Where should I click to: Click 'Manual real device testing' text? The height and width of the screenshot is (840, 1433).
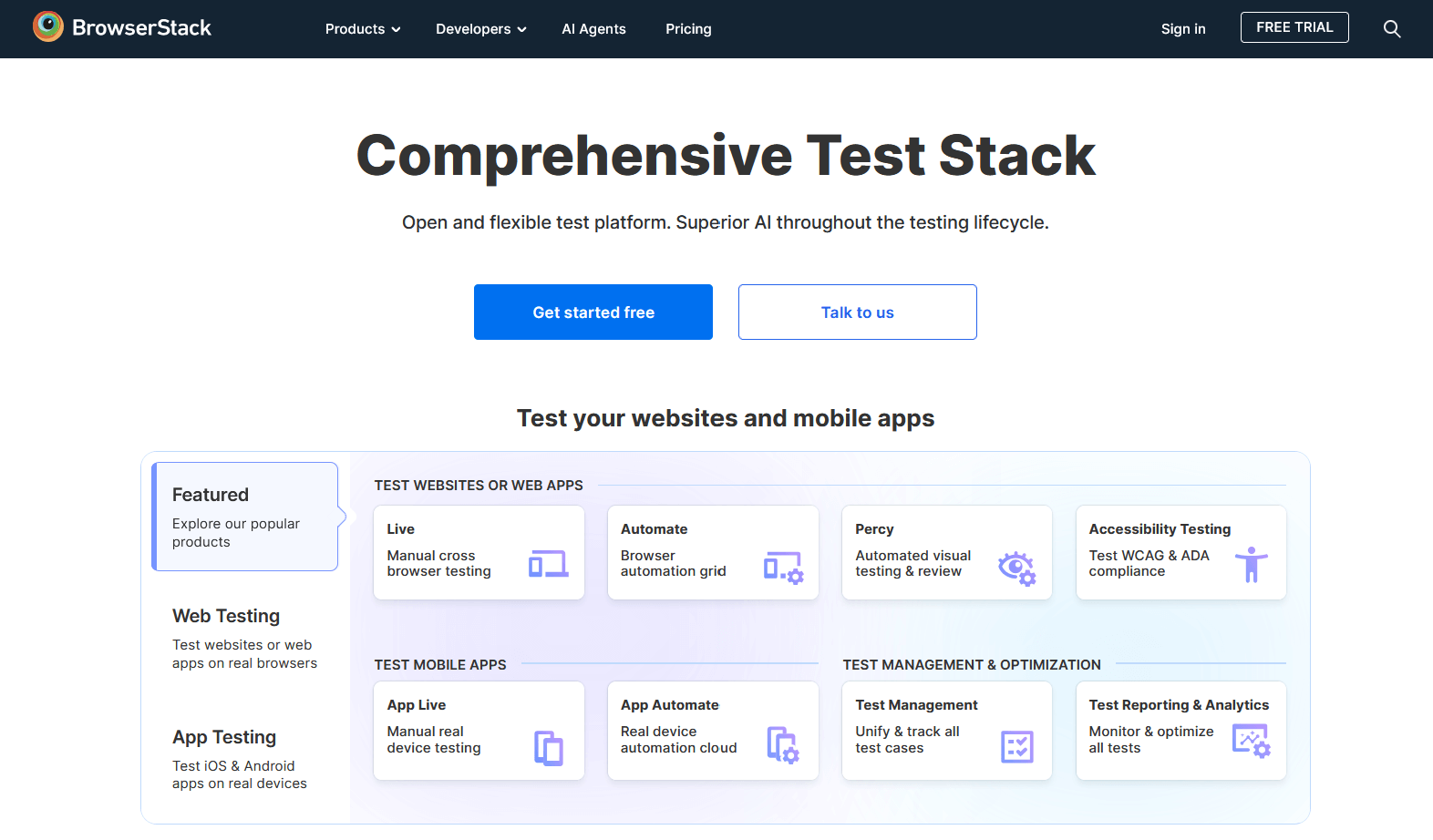pos(434,740)
